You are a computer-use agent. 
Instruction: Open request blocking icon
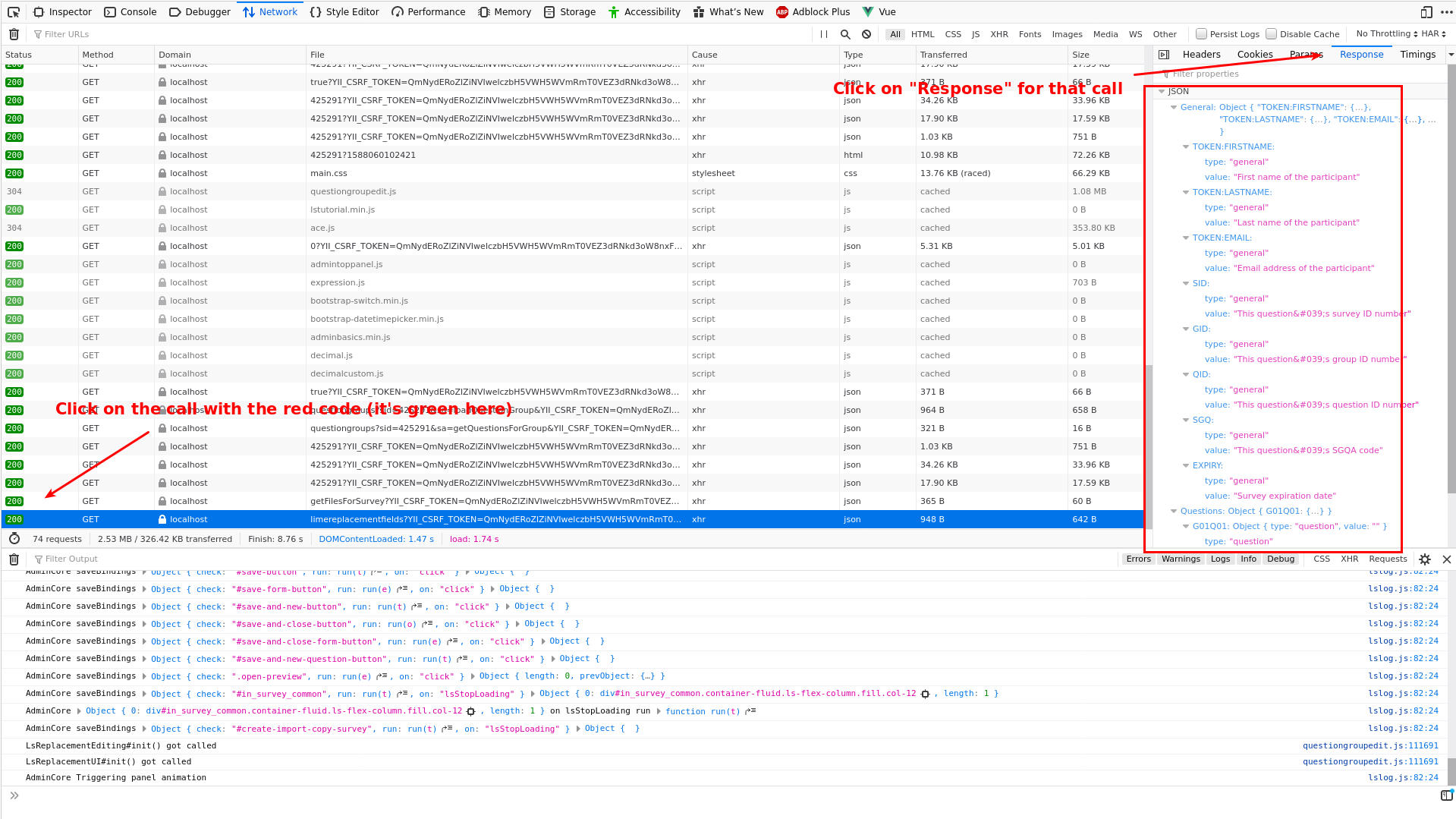pos(866,34)
